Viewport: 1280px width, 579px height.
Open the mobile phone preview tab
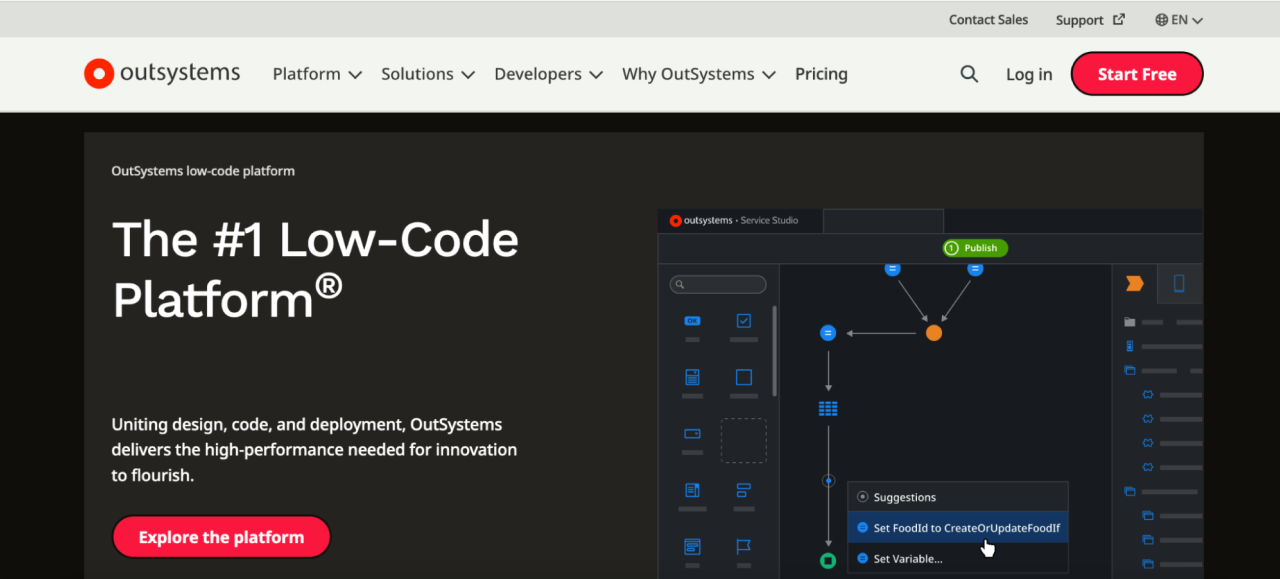click(1180, 283)
